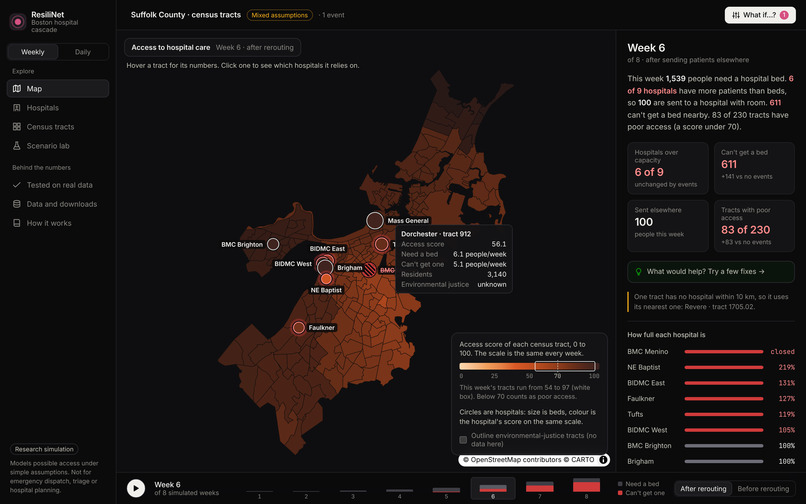
Task: Select week 6 bar on timeline
Action: coord(493,489)
